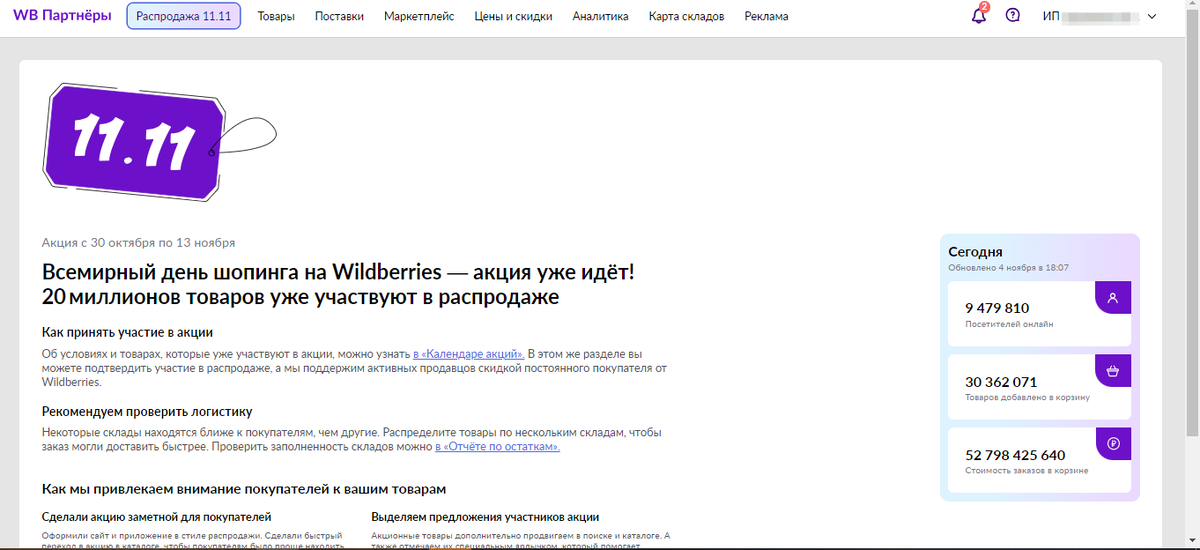1200x550 pixels.
Task: Click the Сегодня widget heading
Action: (975, 252)
